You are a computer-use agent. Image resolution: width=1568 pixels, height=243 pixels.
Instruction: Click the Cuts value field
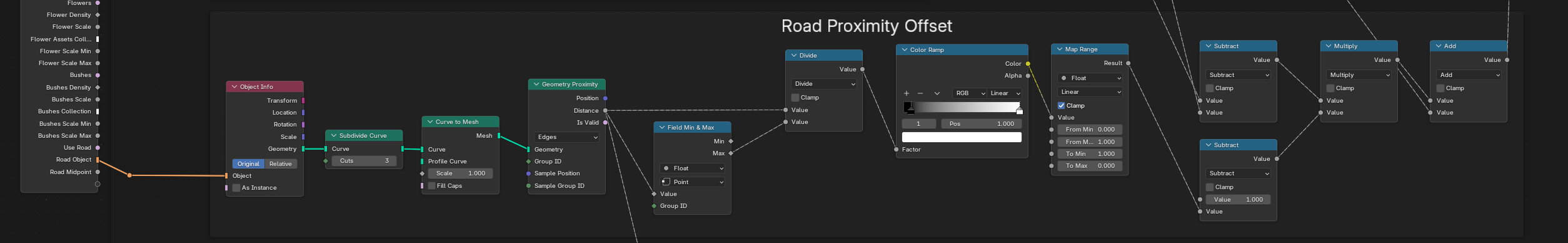pos(364,161)
